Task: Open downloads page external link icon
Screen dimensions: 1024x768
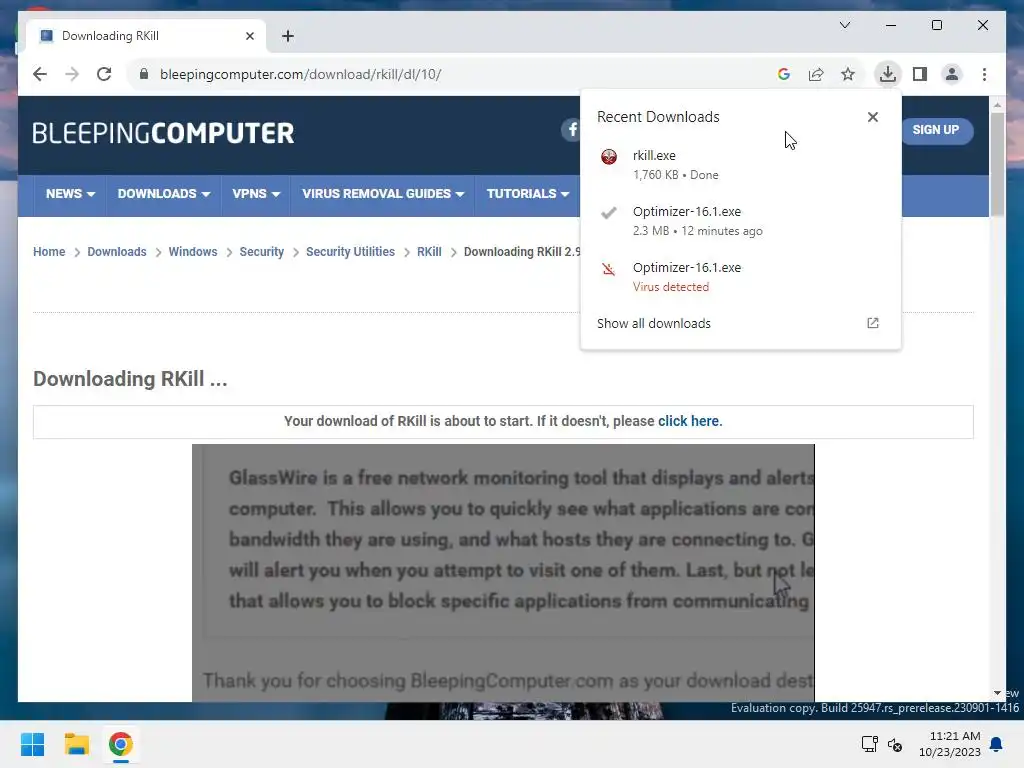Action: [x=872, y=323]
